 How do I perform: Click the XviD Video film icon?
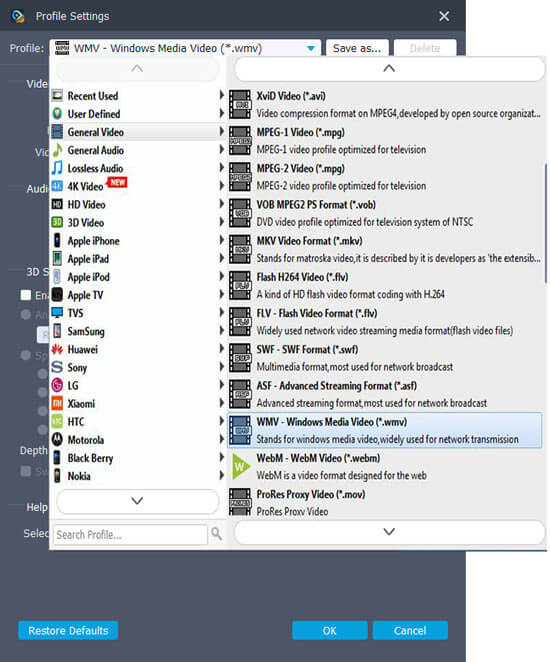coord(240,105)
